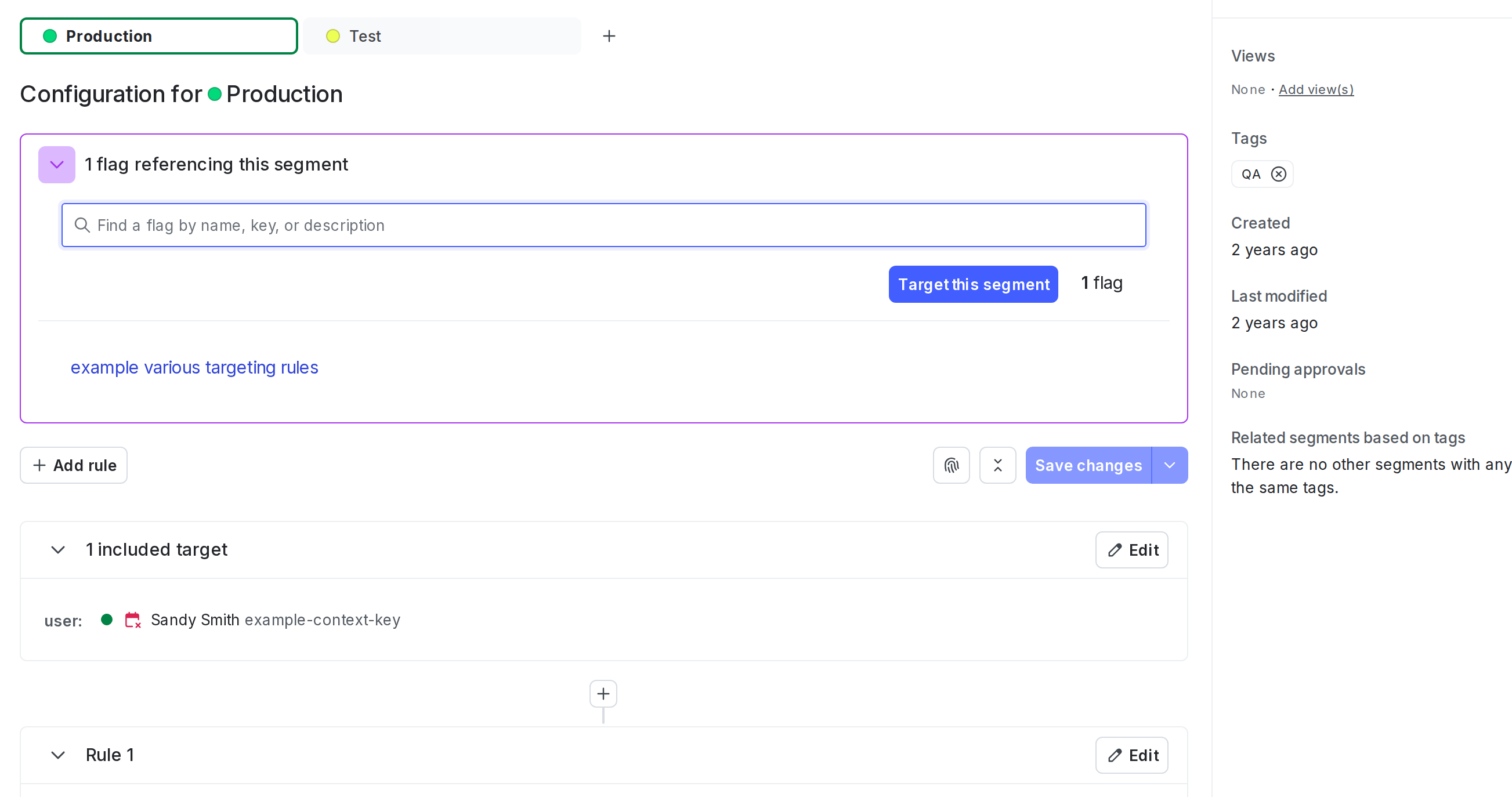Collapse the '1 flag referencing this segment' section
The image size is (1512, 797).
point(56,164)
